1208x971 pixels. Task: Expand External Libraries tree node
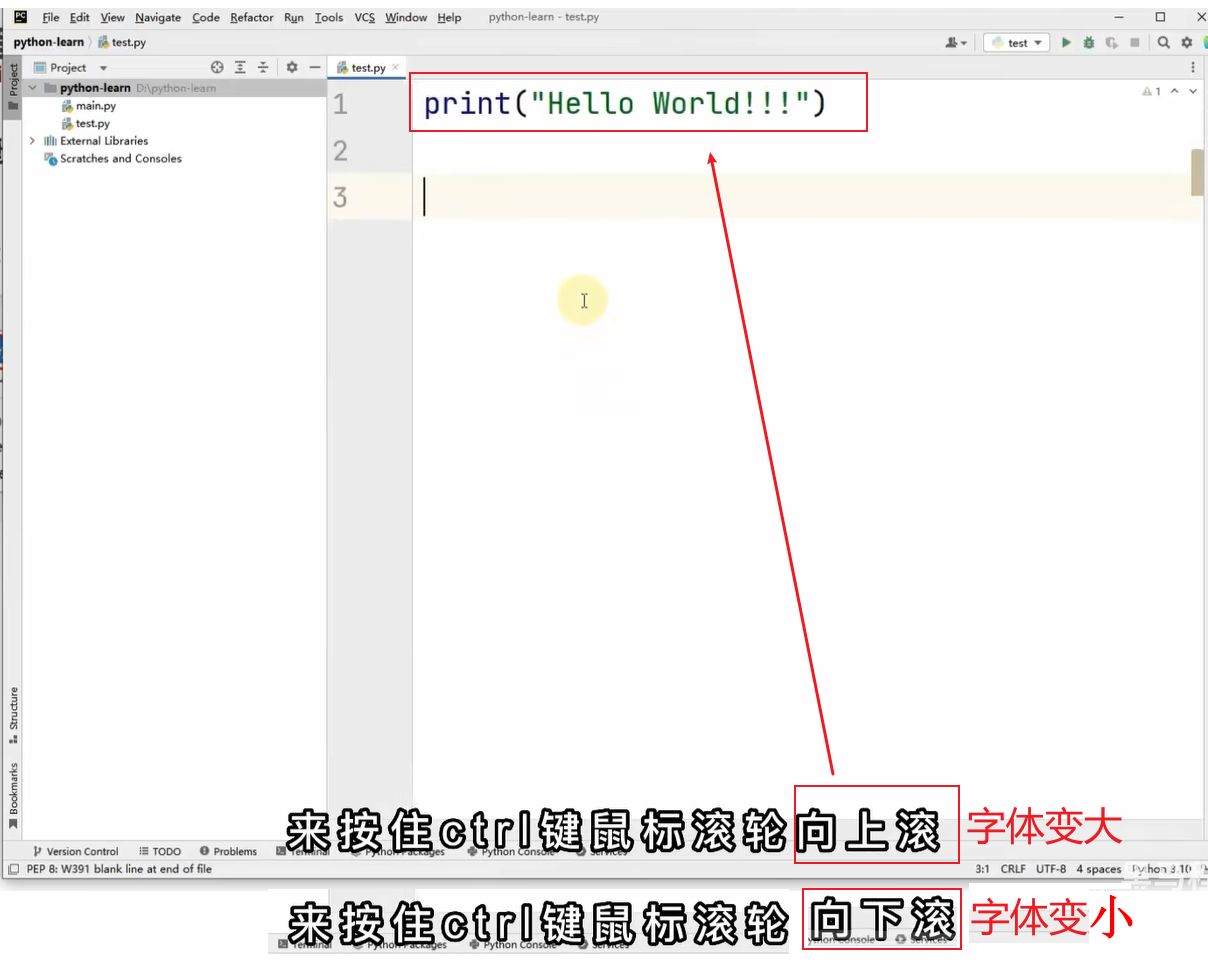tap(32, 141)
